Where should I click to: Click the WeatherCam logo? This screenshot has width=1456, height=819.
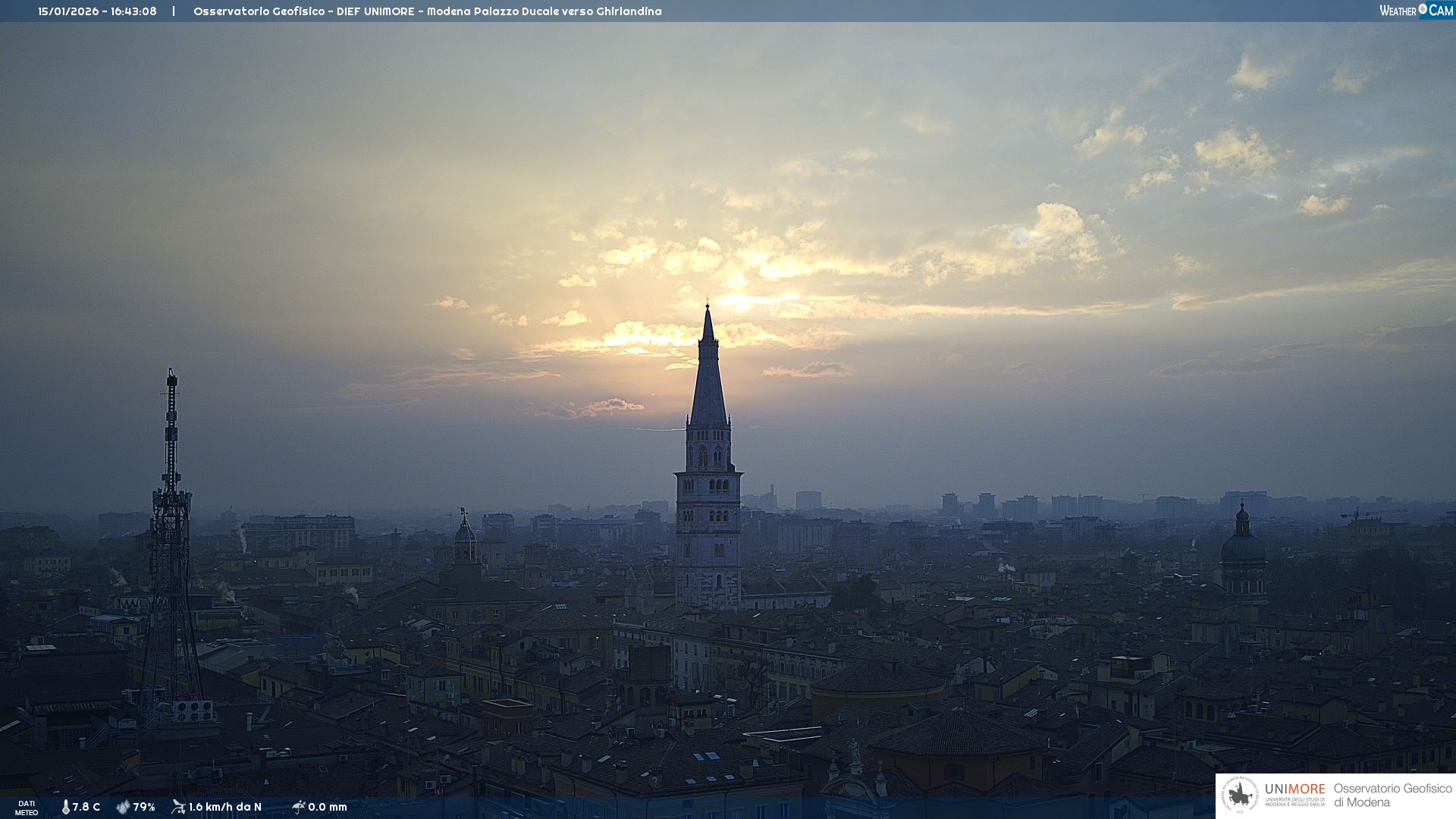(1416, 11)
